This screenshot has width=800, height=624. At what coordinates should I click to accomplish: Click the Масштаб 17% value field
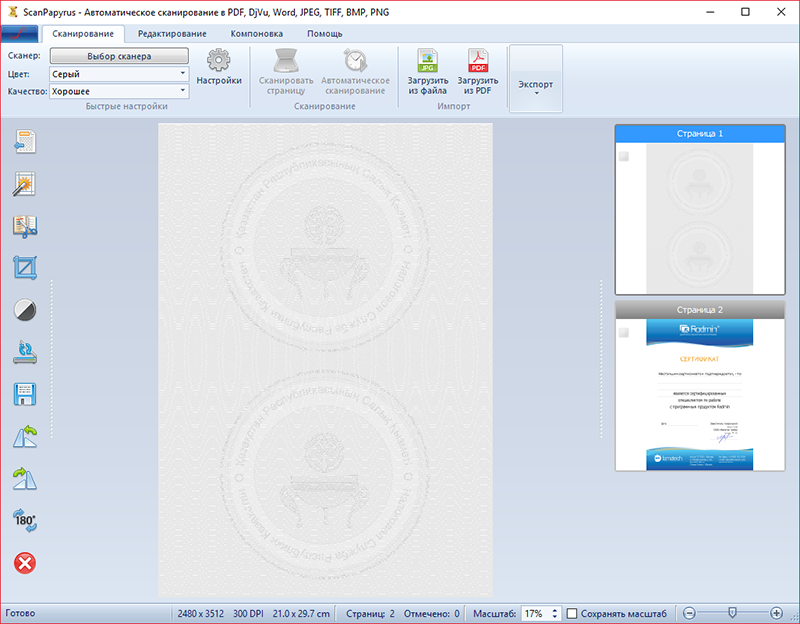pos(535,613)
